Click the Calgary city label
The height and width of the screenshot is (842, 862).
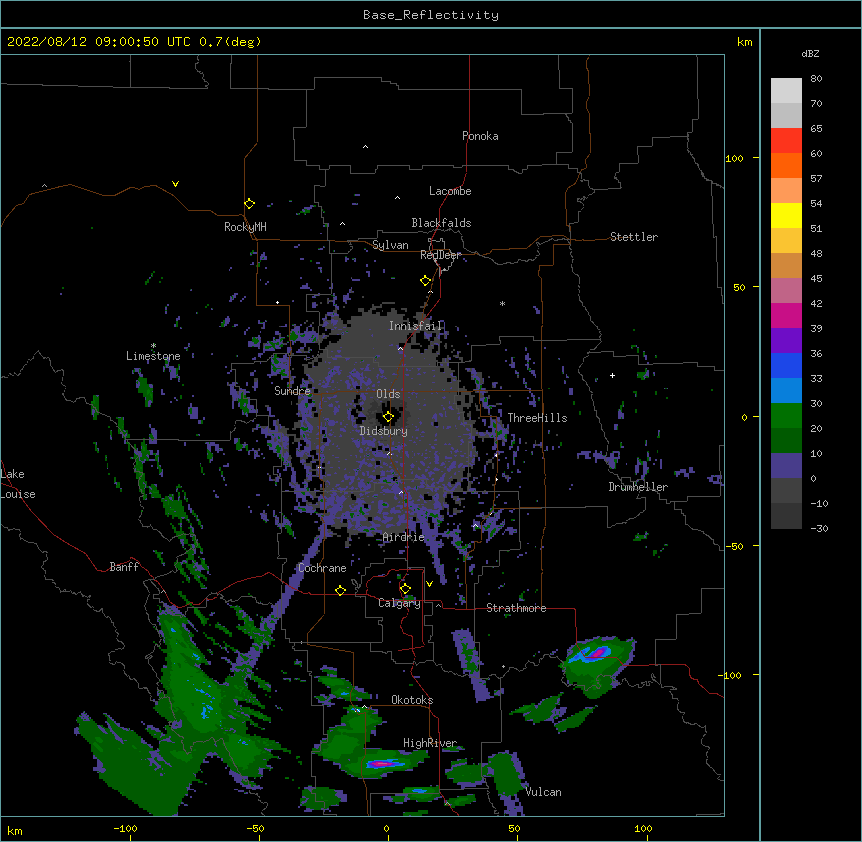pos(399,603)
